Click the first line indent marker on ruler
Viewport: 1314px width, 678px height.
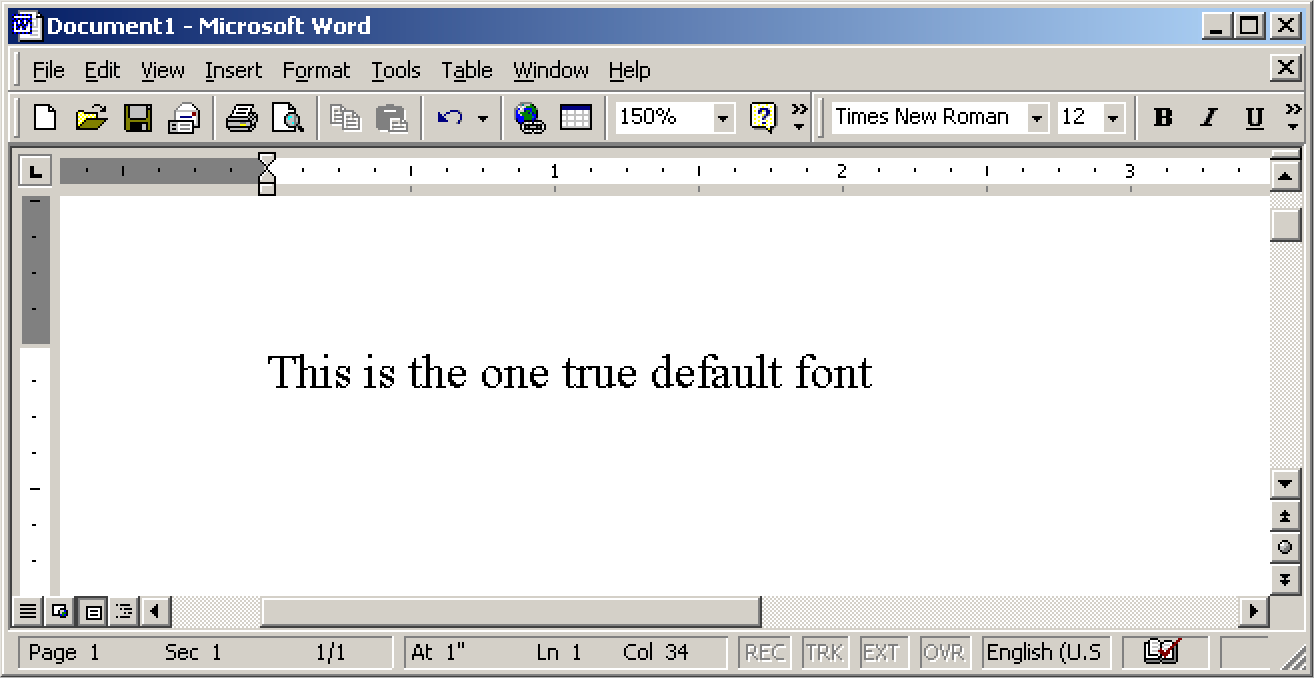[x=266, y=161]
